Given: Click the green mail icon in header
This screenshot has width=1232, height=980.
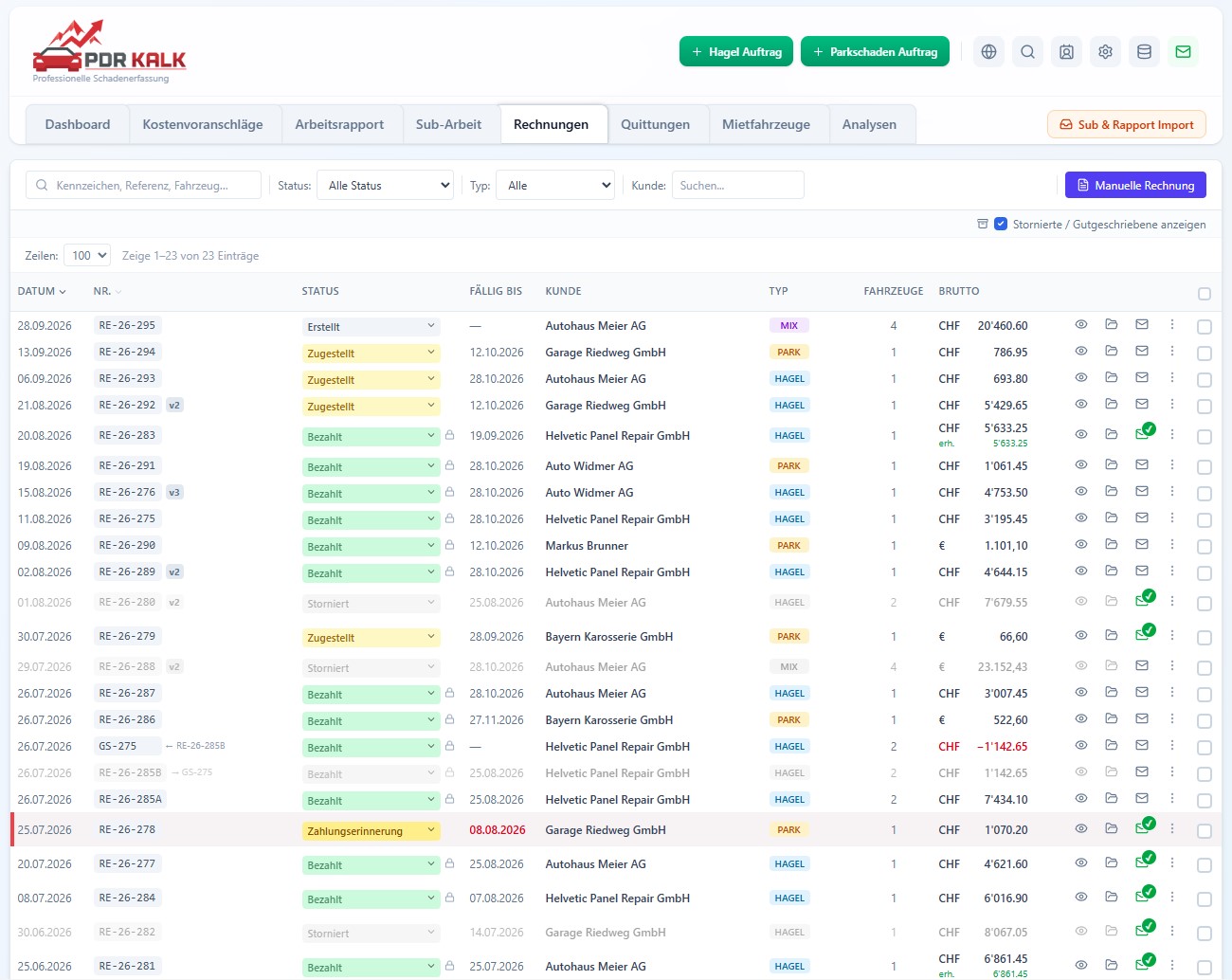Looking at the screenshot, I should coord(1183,52).
